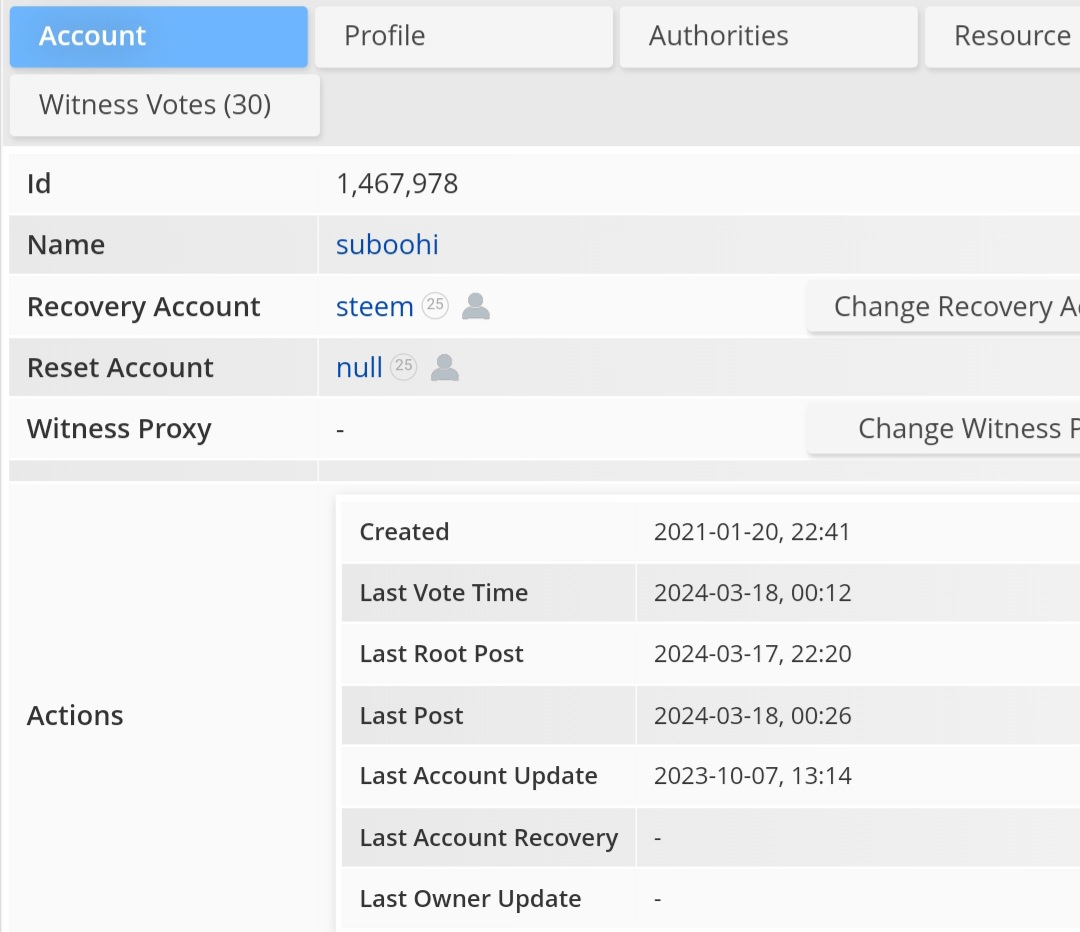Open Witness Votes (30) tab
This screenshot has height=932, width=1080.
[x=165, y=105]
